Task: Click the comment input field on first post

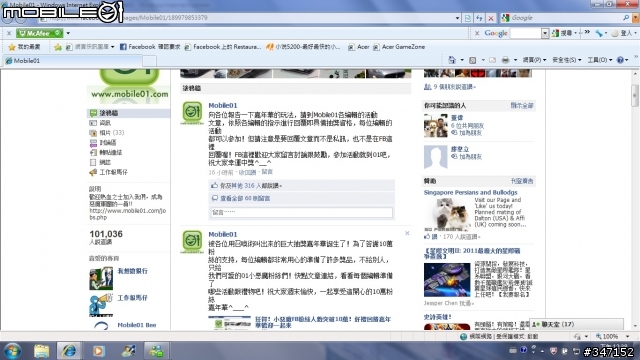Action: tap(302, 212)
